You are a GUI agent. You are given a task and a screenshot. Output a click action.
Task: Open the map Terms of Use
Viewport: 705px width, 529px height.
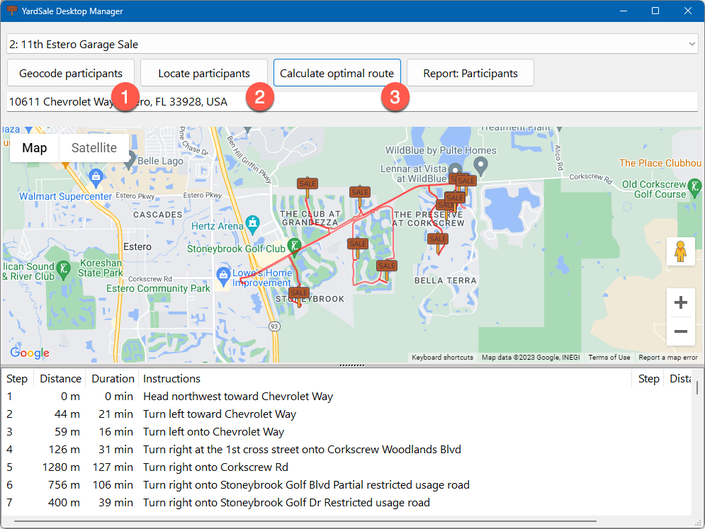pyautogui.click(x=609, y=357)
